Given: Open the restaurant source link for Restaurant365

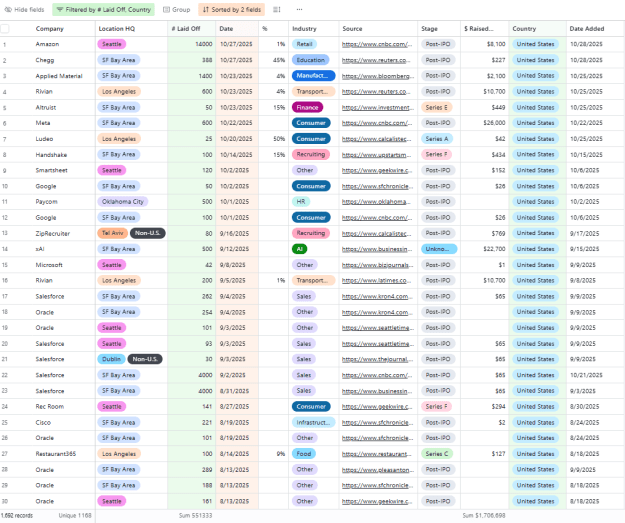Looking at the screenshot, I should 377,454.
